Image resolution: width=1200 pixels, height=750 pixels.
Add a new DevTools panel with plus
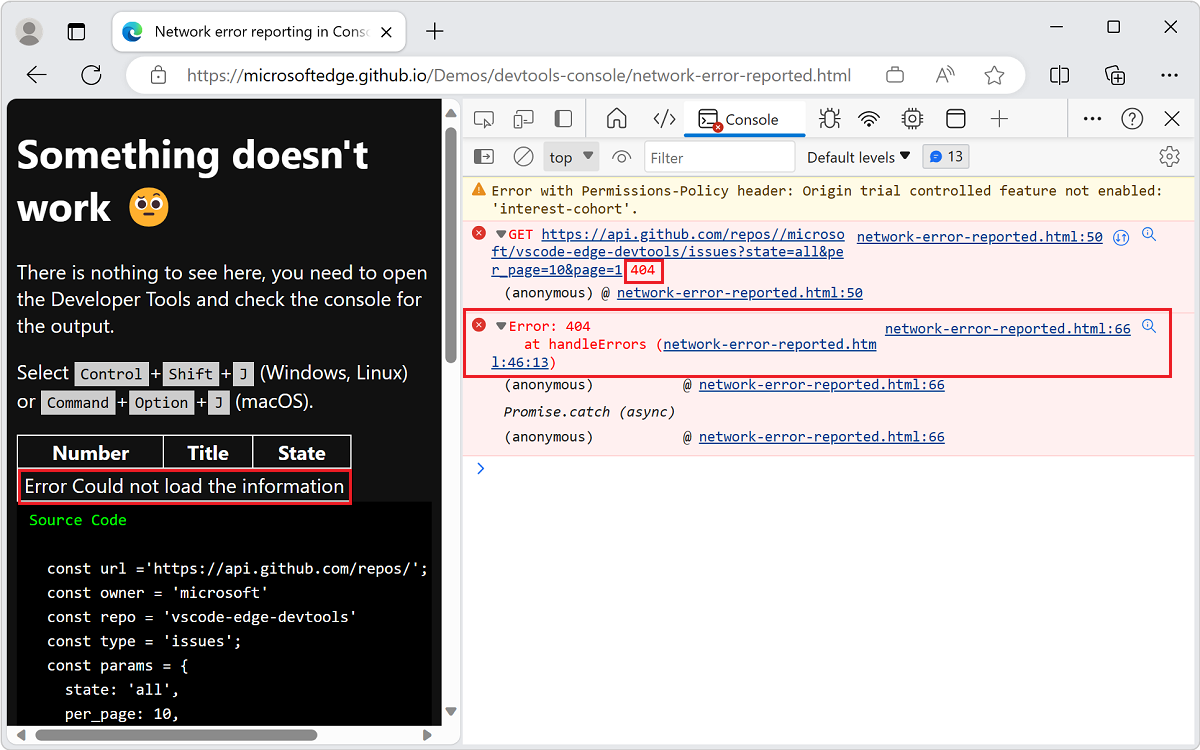(999, 118)
